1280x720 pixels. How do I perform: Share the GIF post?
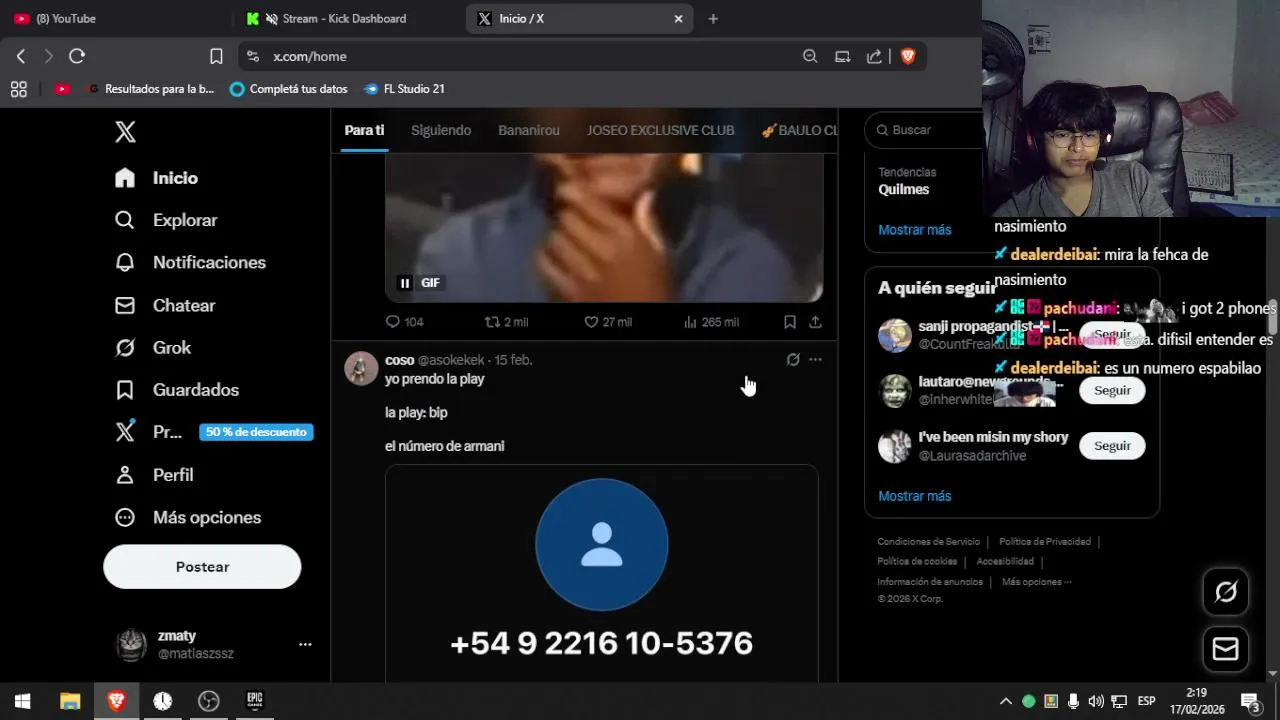[x=815, y=322]
